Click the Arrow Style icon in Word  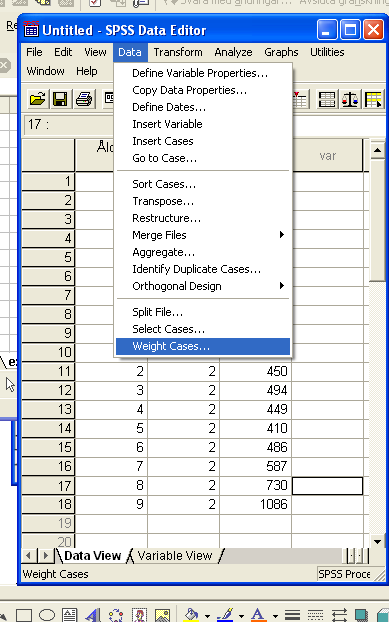click(x=338, y=615)
